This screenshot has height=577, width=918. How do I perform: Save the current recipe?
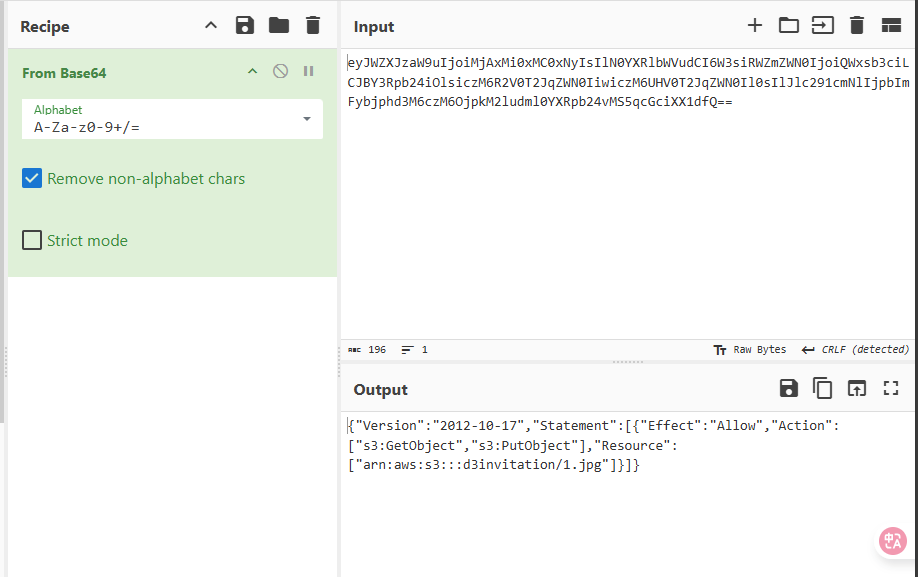tap(245, 26)
